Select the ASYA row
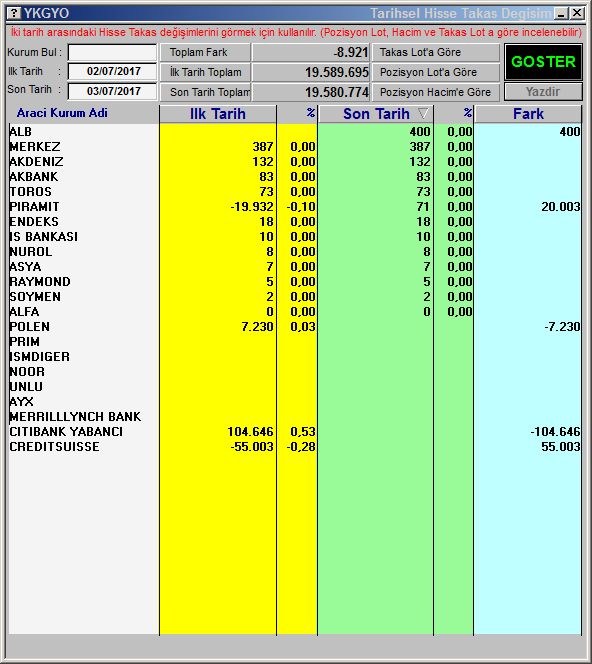Screen dimensions: 592x664 coord(295,267)
